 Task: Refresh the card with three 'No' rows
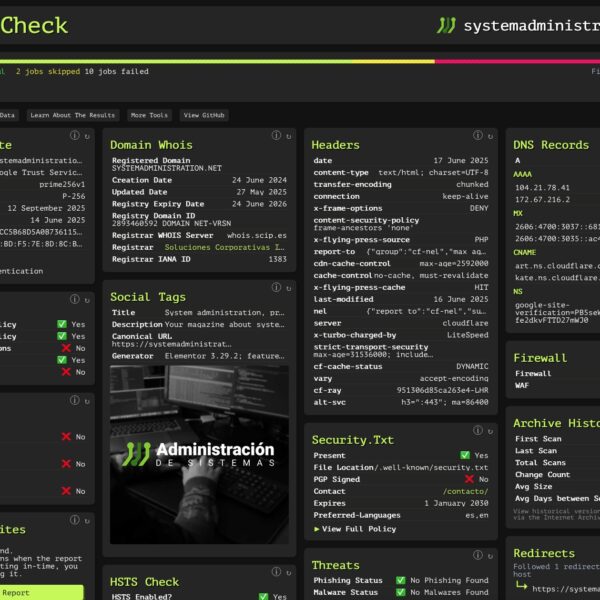pos(87,401)
